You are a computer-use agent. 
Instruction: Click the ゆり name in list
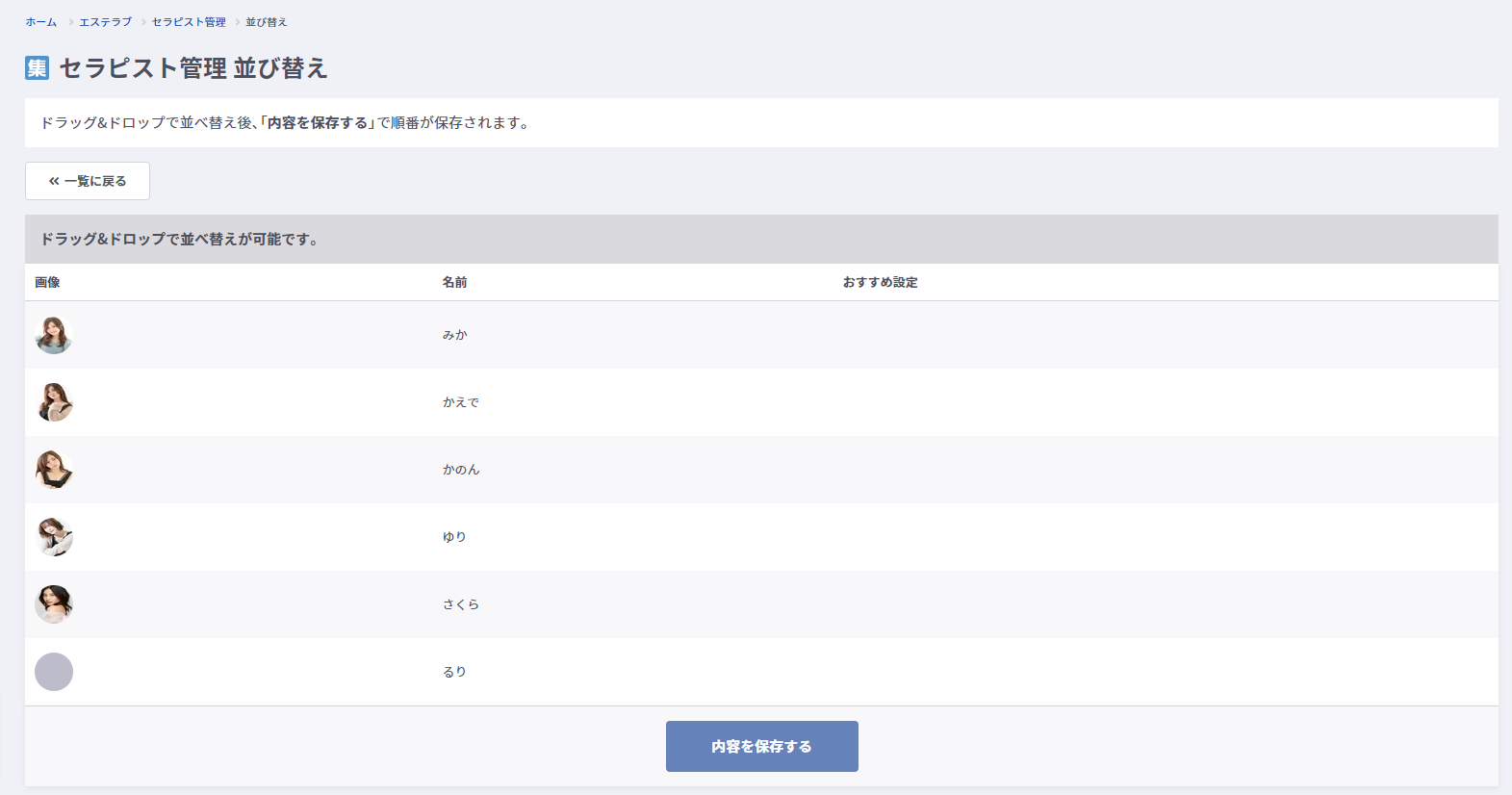[454, 537]
